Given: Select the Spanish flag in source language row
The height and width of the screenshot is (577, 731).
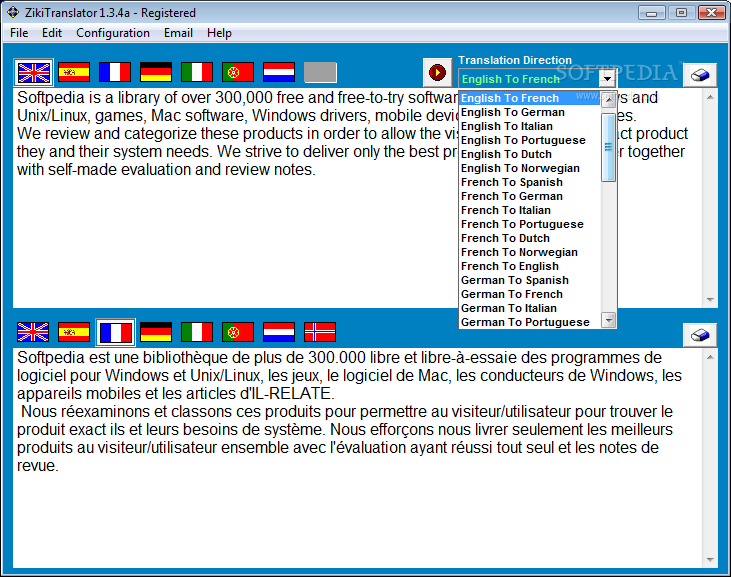Looking at the screenshot, I should (74, 73).
